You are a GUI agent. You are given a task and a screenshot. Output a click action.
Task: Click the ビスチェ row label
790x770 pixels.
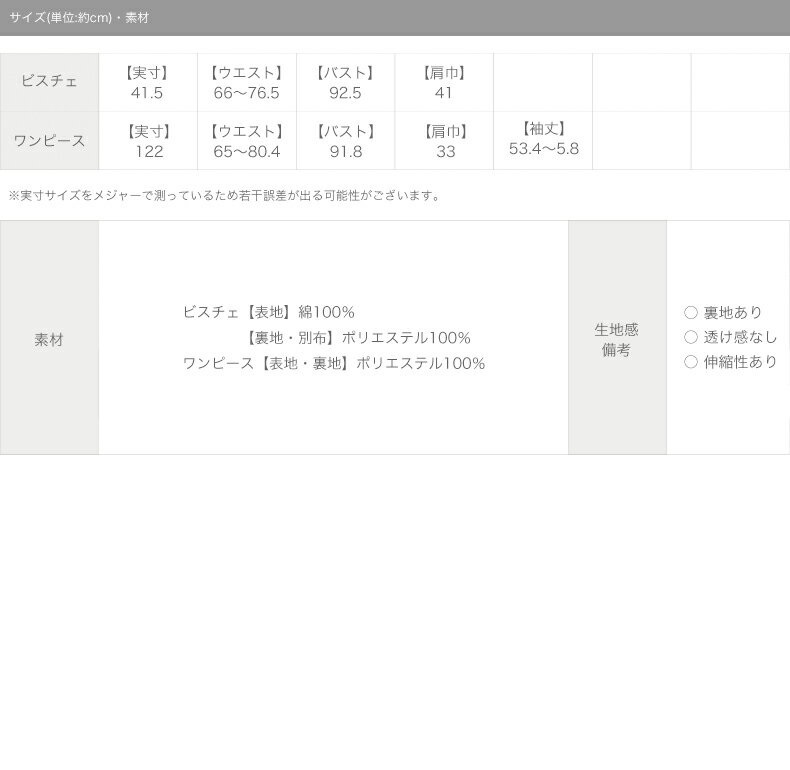[49, 82]
